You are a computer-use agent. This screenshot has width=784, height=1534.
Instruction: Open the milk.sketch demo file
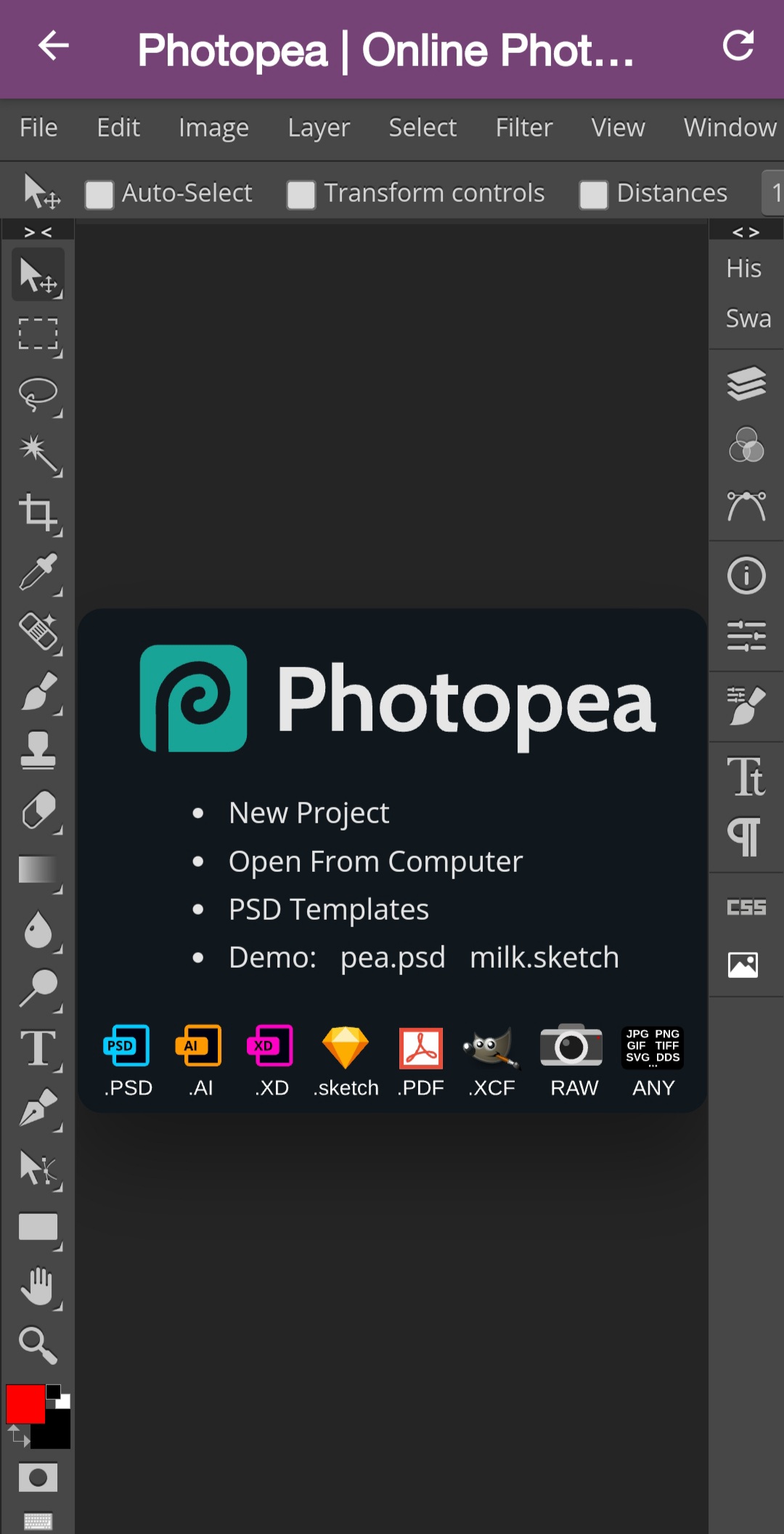544,958
